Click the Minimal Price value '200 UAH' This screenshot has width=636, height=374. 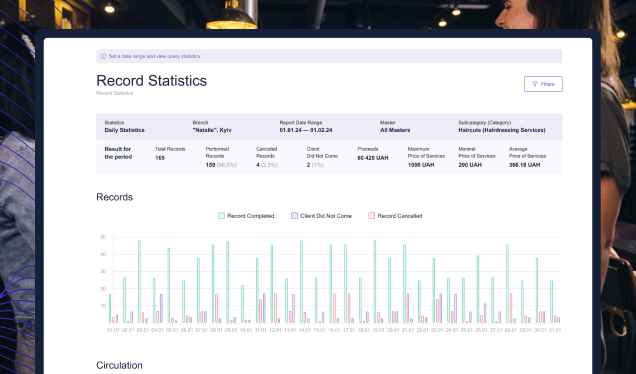point(470,165)
